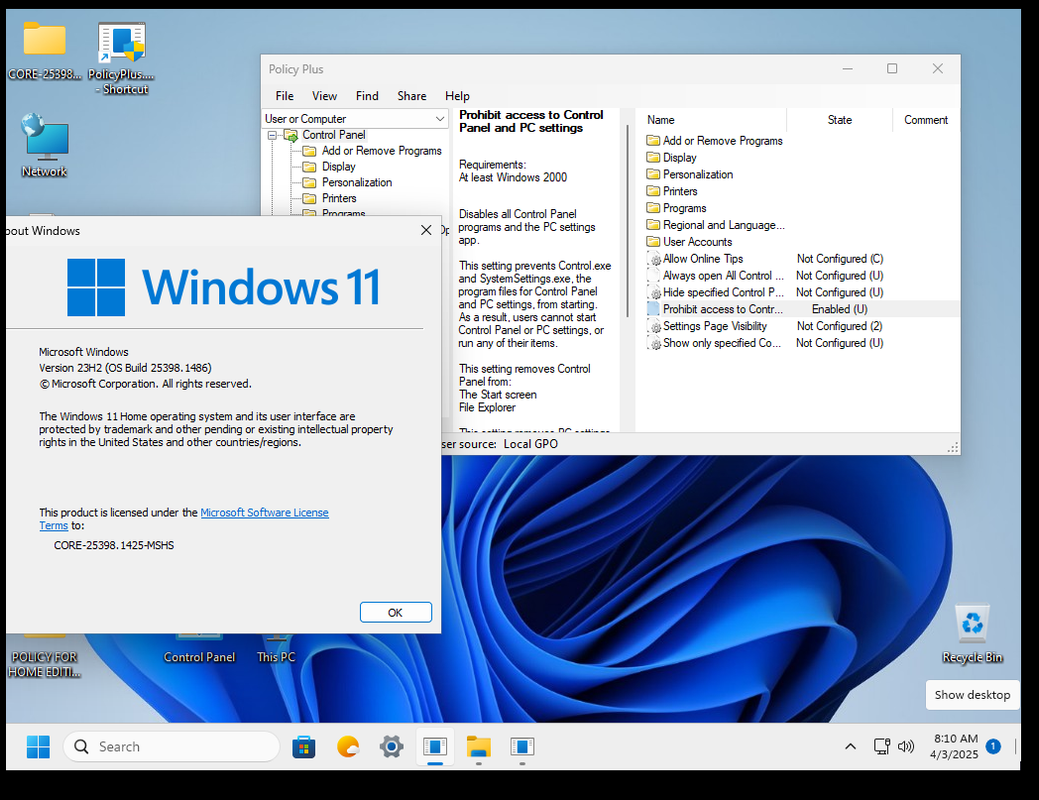The image size is (1039, 800).
Task: Open the PolicyPlus Shortcut desktop icon
Action: point(121,58)
